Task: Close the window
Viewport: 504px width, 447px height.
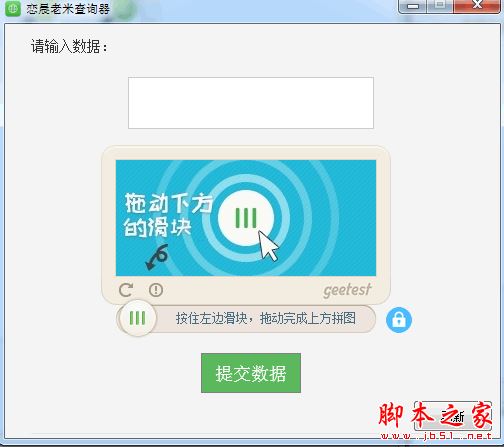Action: pos(477,5)
